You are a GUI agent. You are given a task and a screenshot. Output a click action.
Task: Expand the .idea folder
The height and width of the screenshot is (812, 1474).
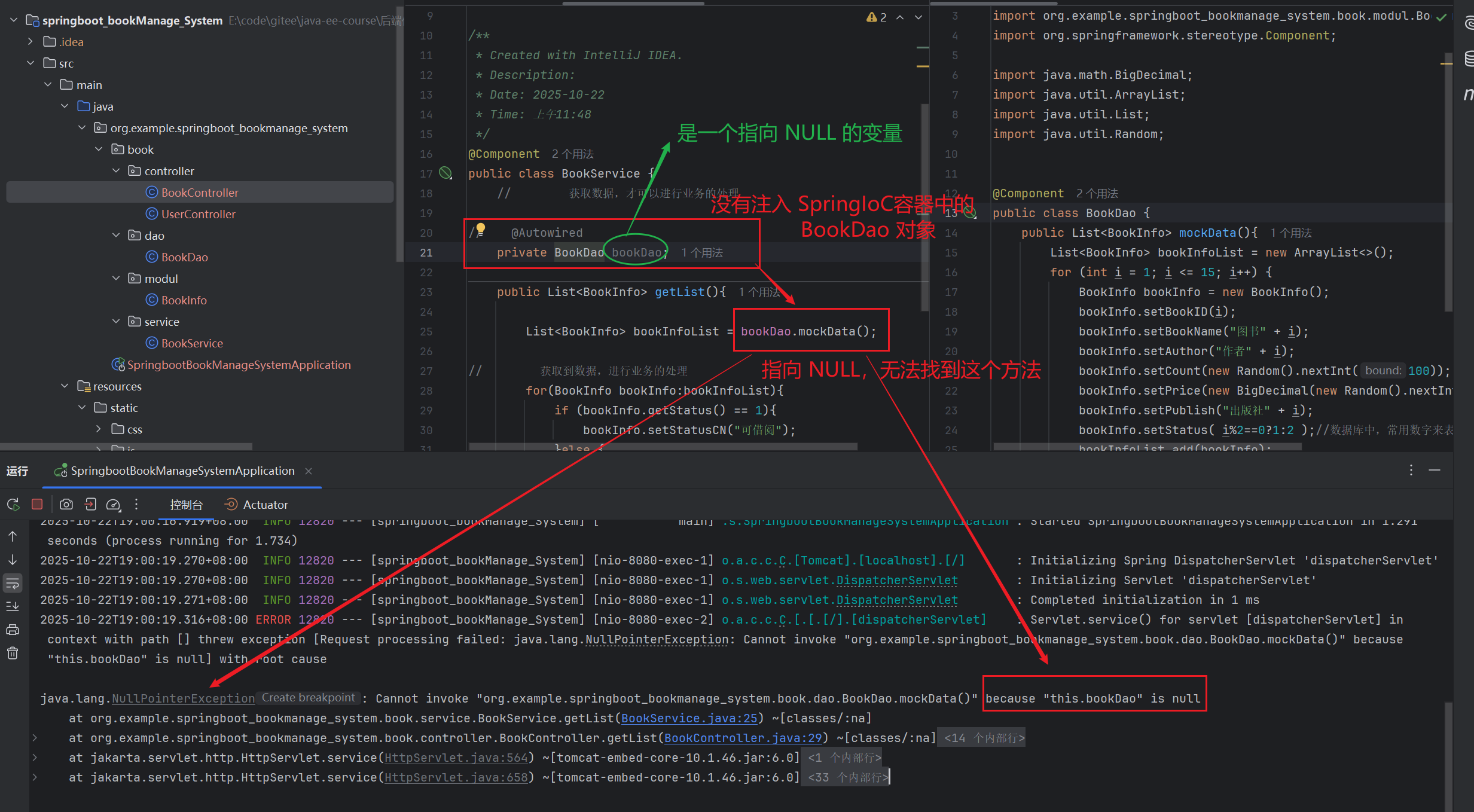coord(30,42)
